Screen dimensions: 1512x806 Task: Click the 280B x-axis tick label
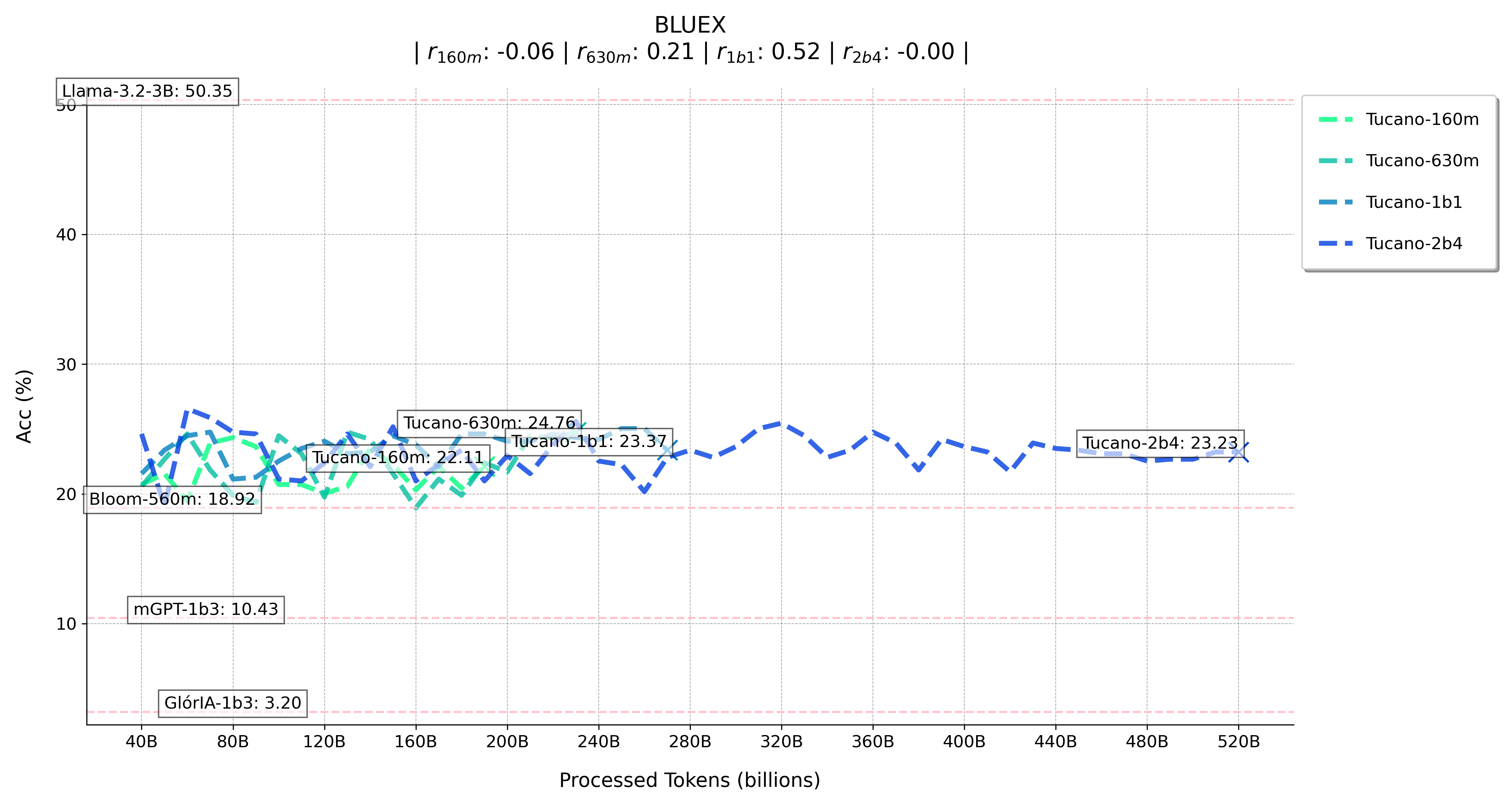coord(690,742)
